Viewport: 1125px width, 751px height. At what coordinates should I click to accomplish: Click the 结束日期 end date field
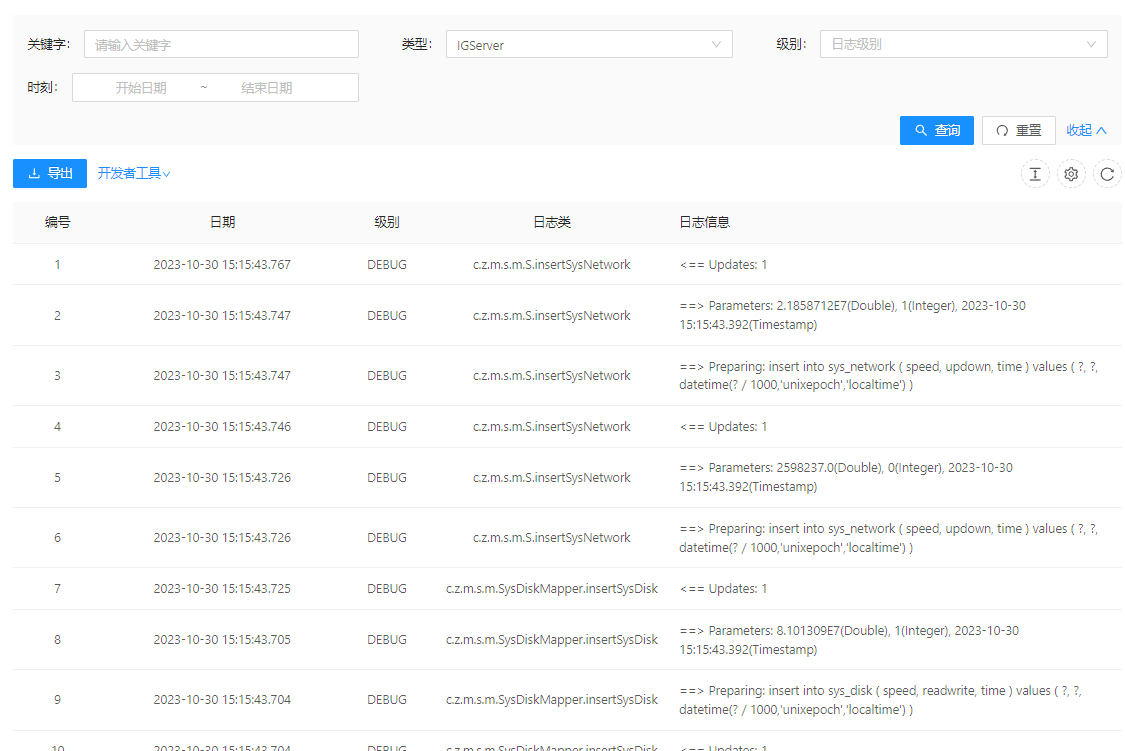click(x=267, y=88)
